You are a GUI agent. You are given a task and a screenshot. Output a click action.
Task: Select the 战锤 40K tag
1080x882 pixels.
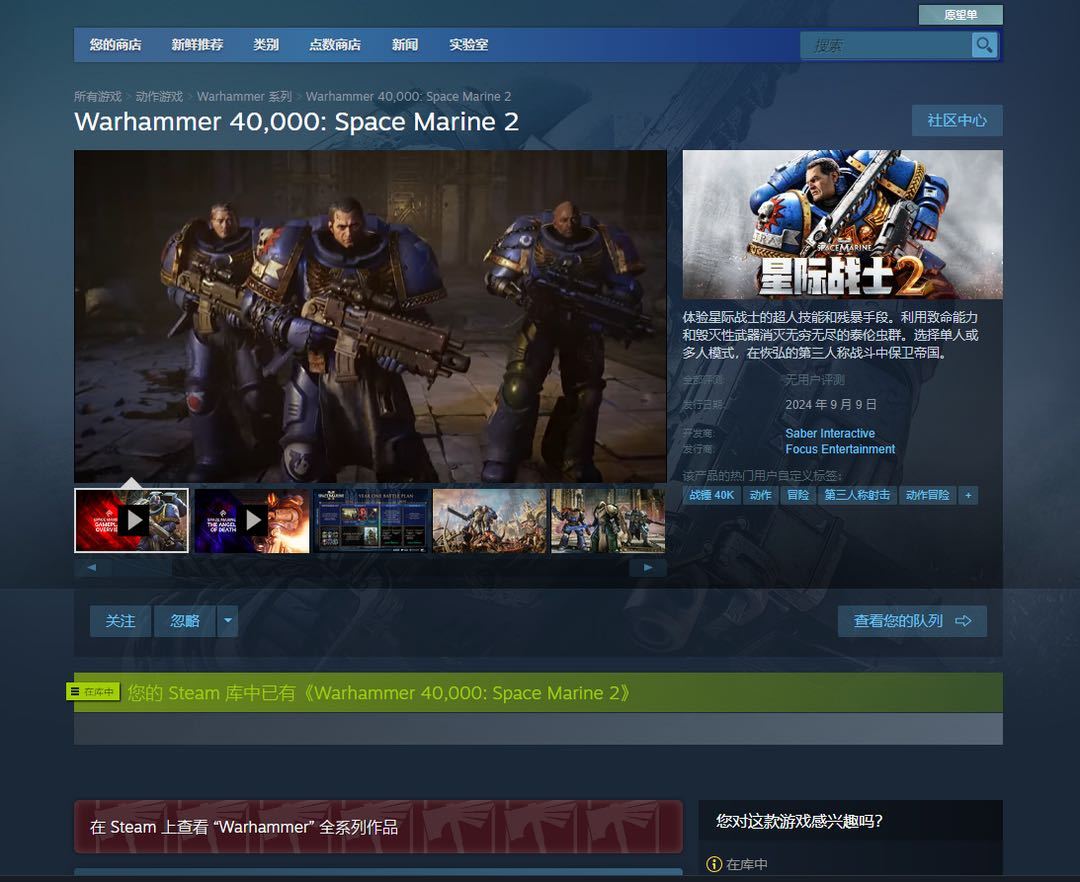coord(712,495)
